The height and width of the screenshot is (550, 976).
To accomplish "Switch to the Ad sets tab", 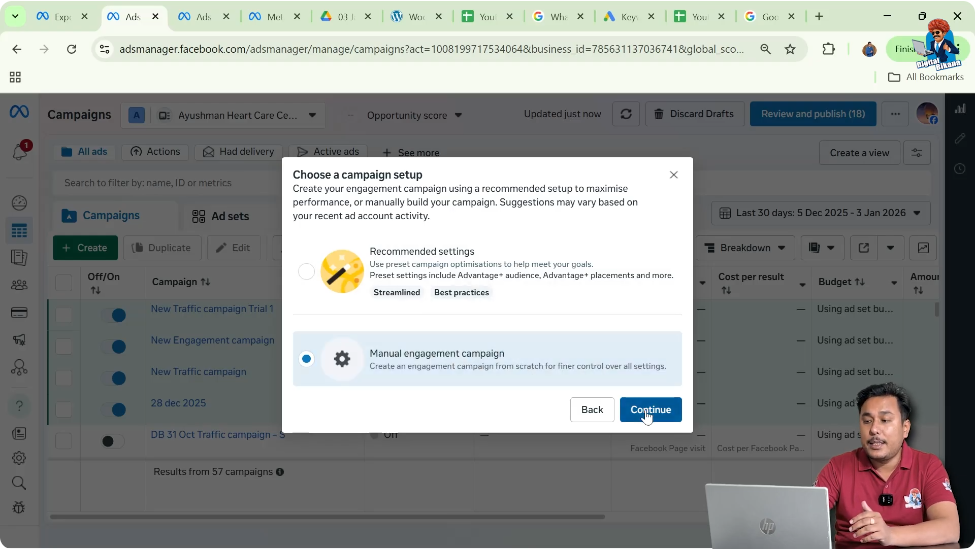I will point(220,216).
